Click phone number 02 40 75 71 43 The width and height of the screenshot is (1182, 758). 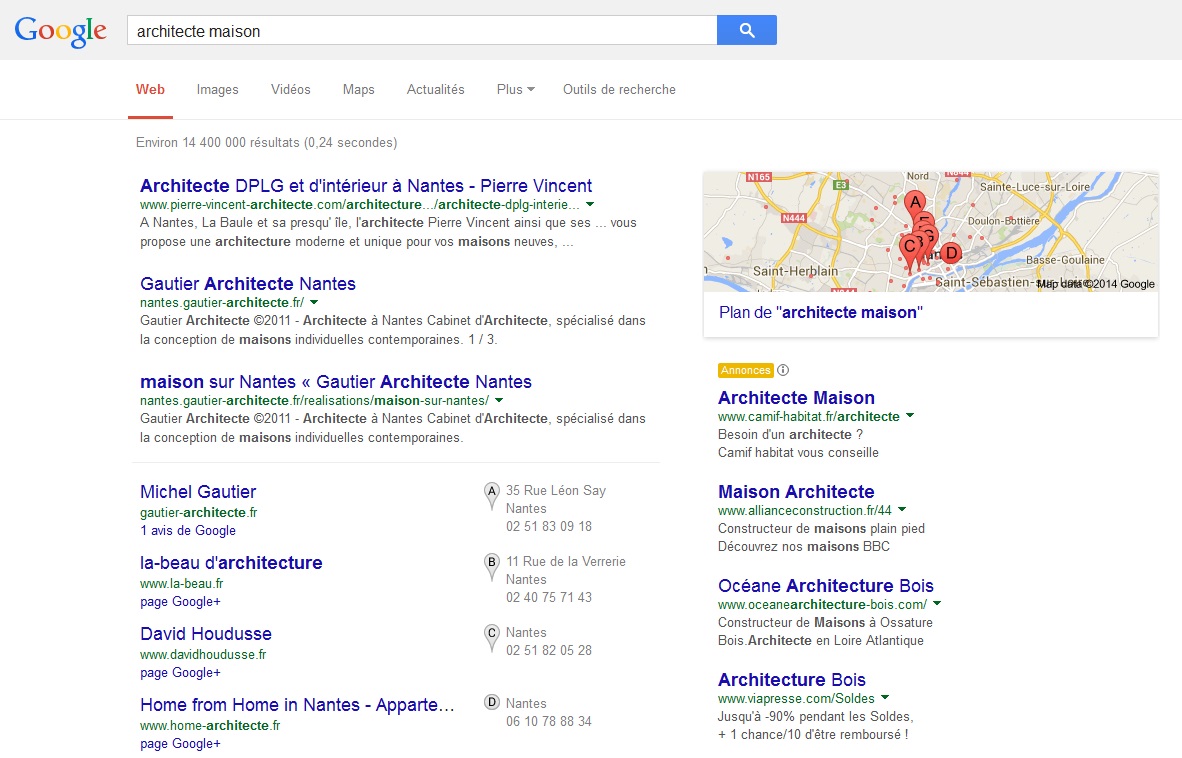[x=549, y=598]
